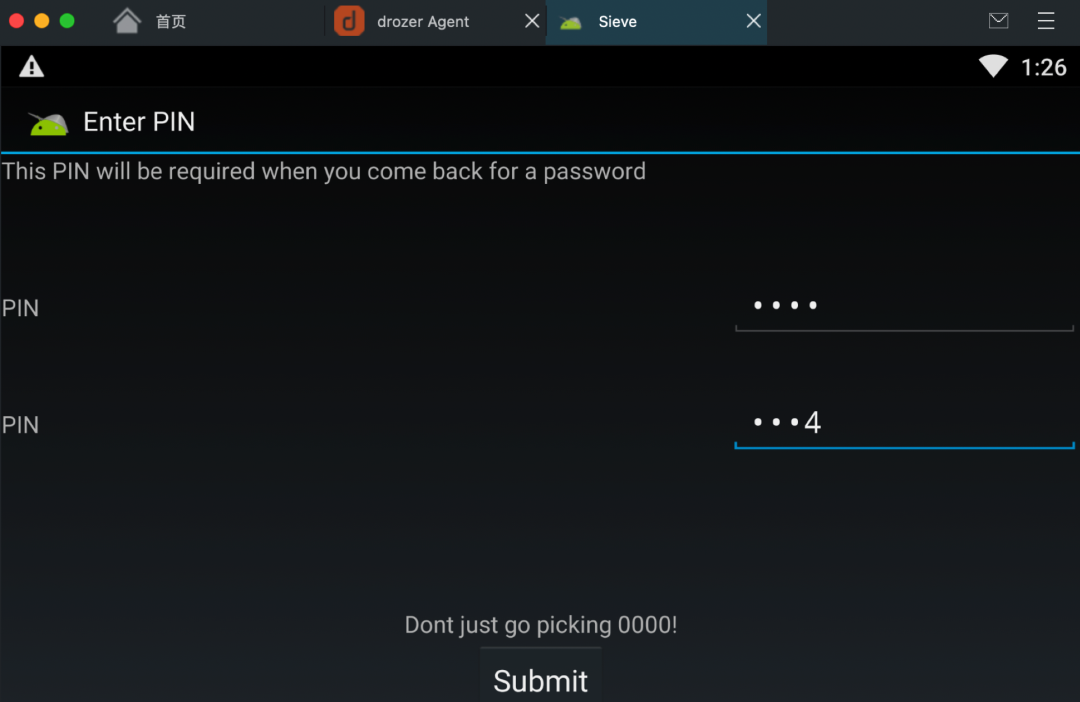The height and width of the screenshot is (702, 1080).
Task: Click the Enter PIN title text
Action: (139, 122)
